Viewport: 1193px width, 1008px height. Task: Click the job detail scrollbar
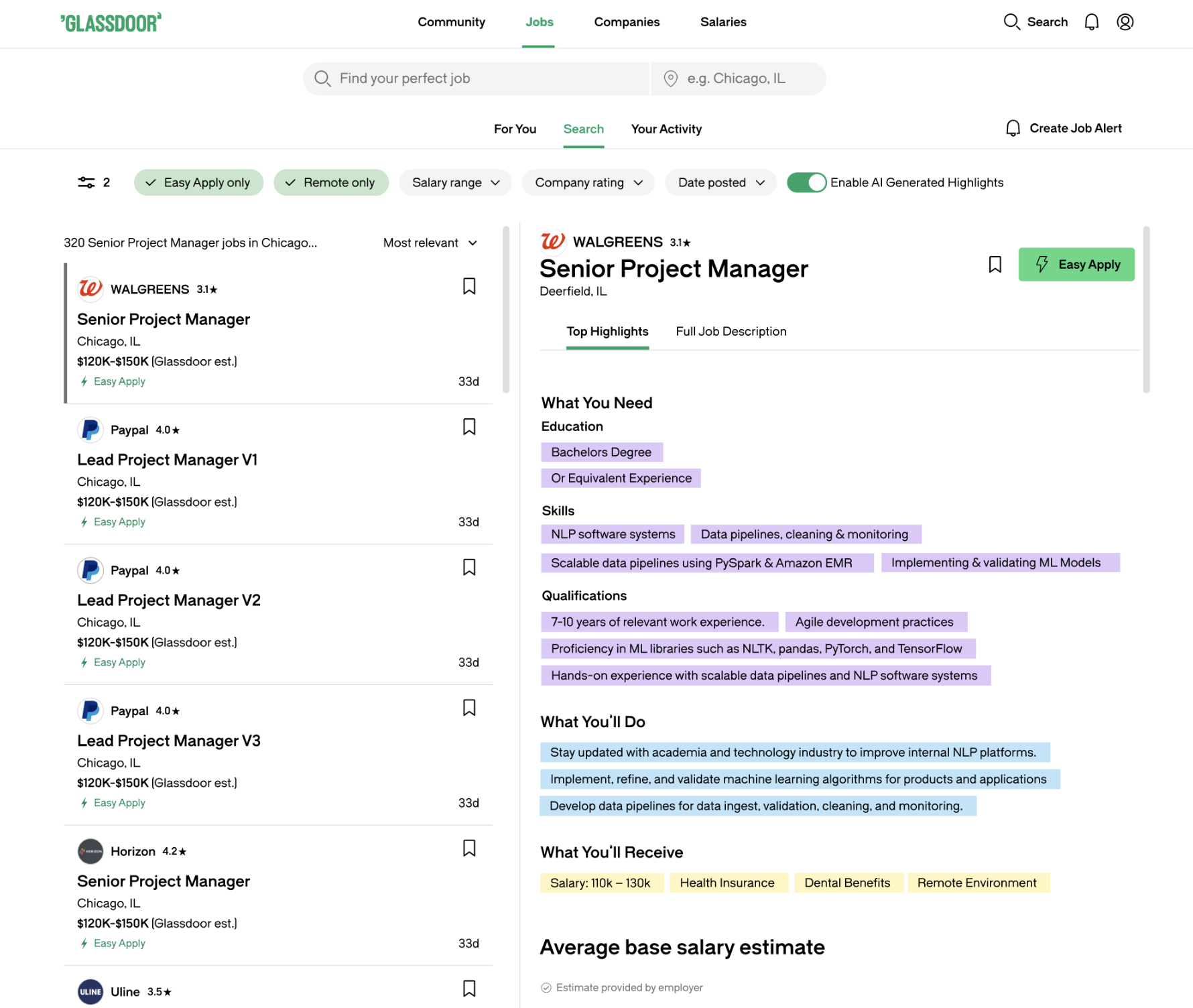tap(1147, 310)
